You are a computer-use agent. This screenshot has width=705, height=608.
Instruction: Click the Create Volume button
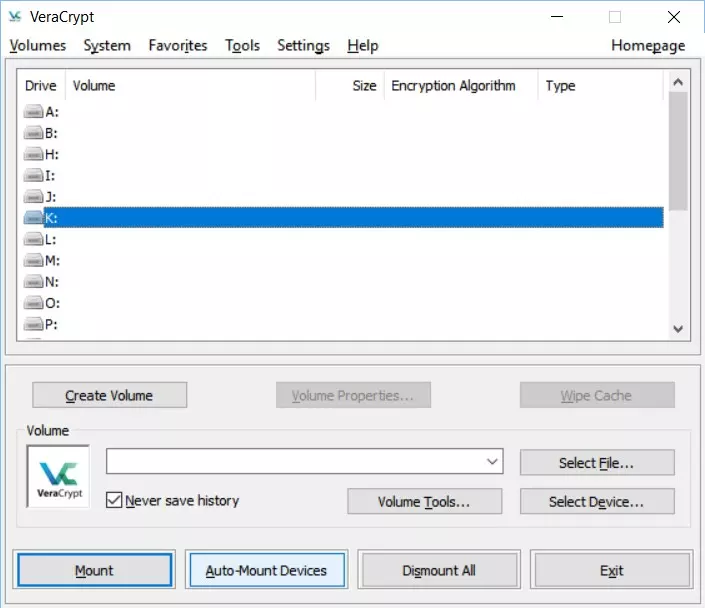[109, 395]
